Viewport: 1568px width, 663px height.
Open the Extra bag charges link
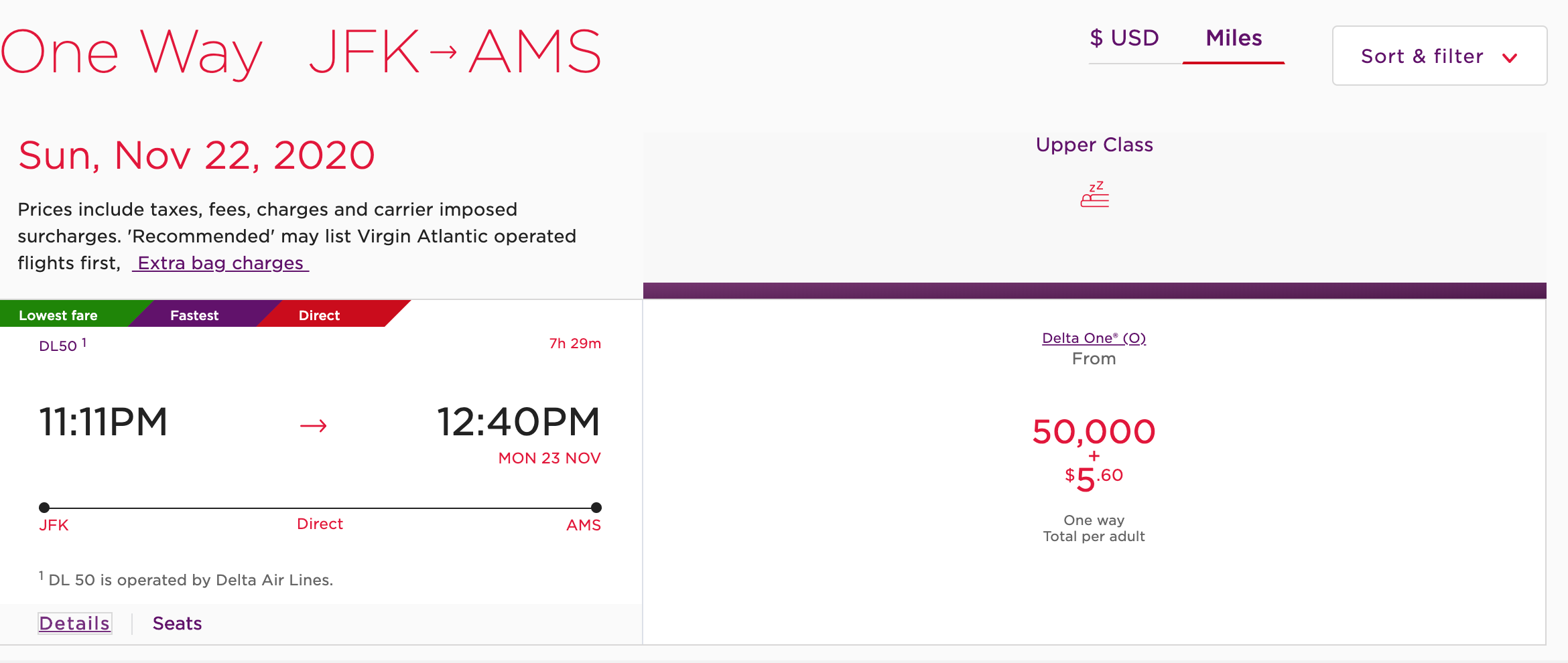click(220, 263)
